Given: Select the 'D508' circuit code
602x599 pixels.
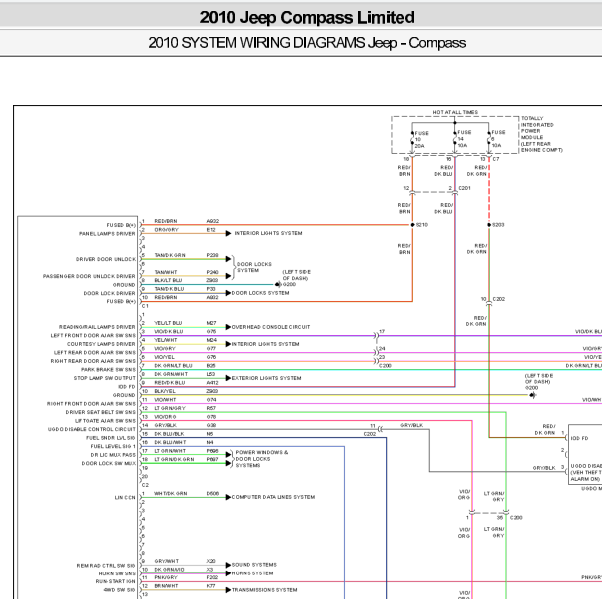Looking at the screenshot, I should 213,493.
